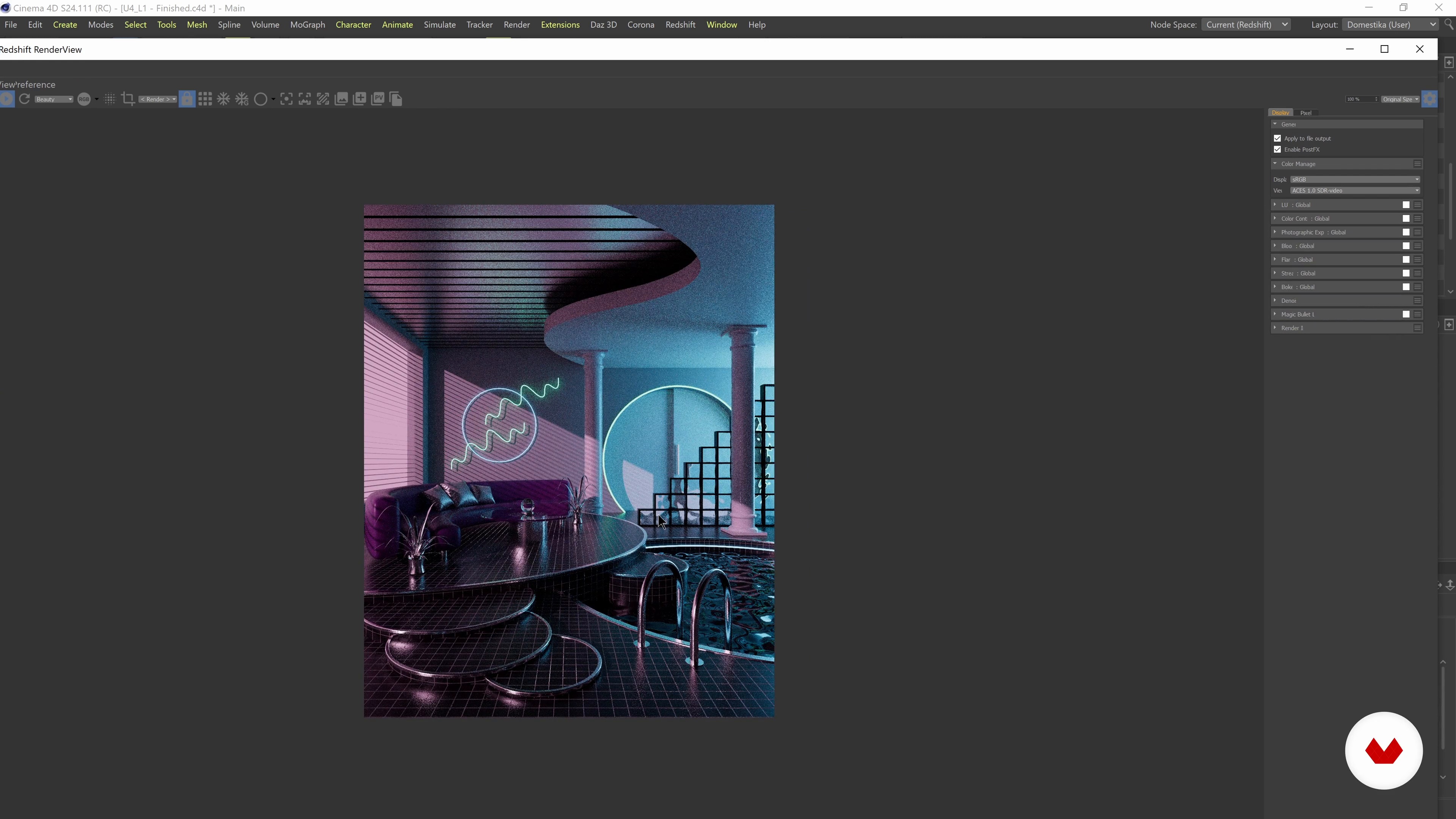Viewport: 1456px width, 819px height.
Task: Open the Original Size dropdown
Action: pyautogui.click(x=1401, y=99)
